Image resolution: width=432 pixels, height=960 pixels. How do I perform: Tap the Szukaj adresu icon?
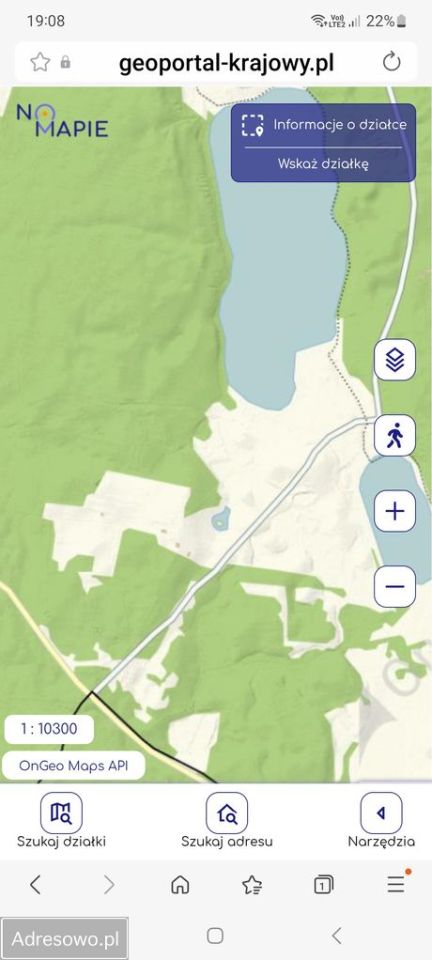[x=227, y=813]
